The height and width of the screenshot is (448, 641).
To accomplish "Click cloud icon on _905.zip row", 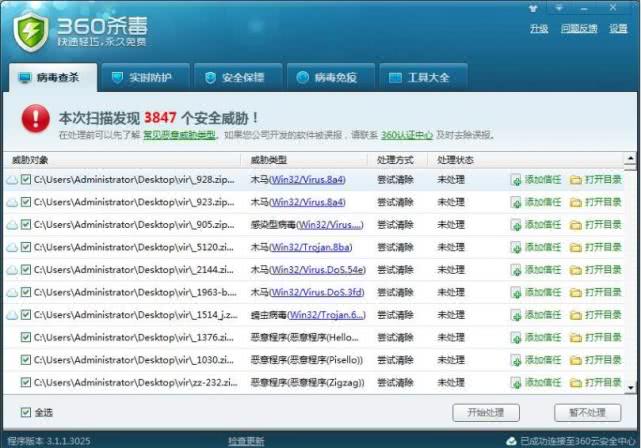I will pos(12,225).
